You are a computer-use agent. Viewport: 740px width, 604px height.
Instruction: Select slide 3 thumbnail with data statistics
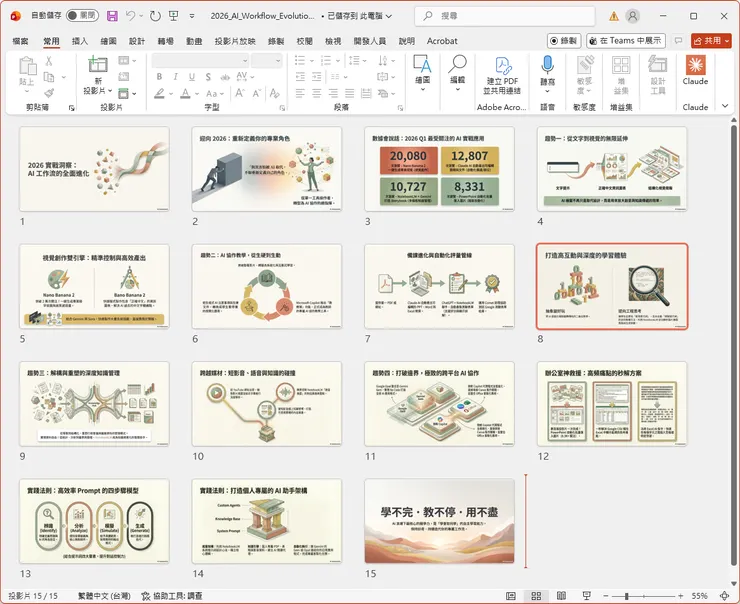coord(439,168)
